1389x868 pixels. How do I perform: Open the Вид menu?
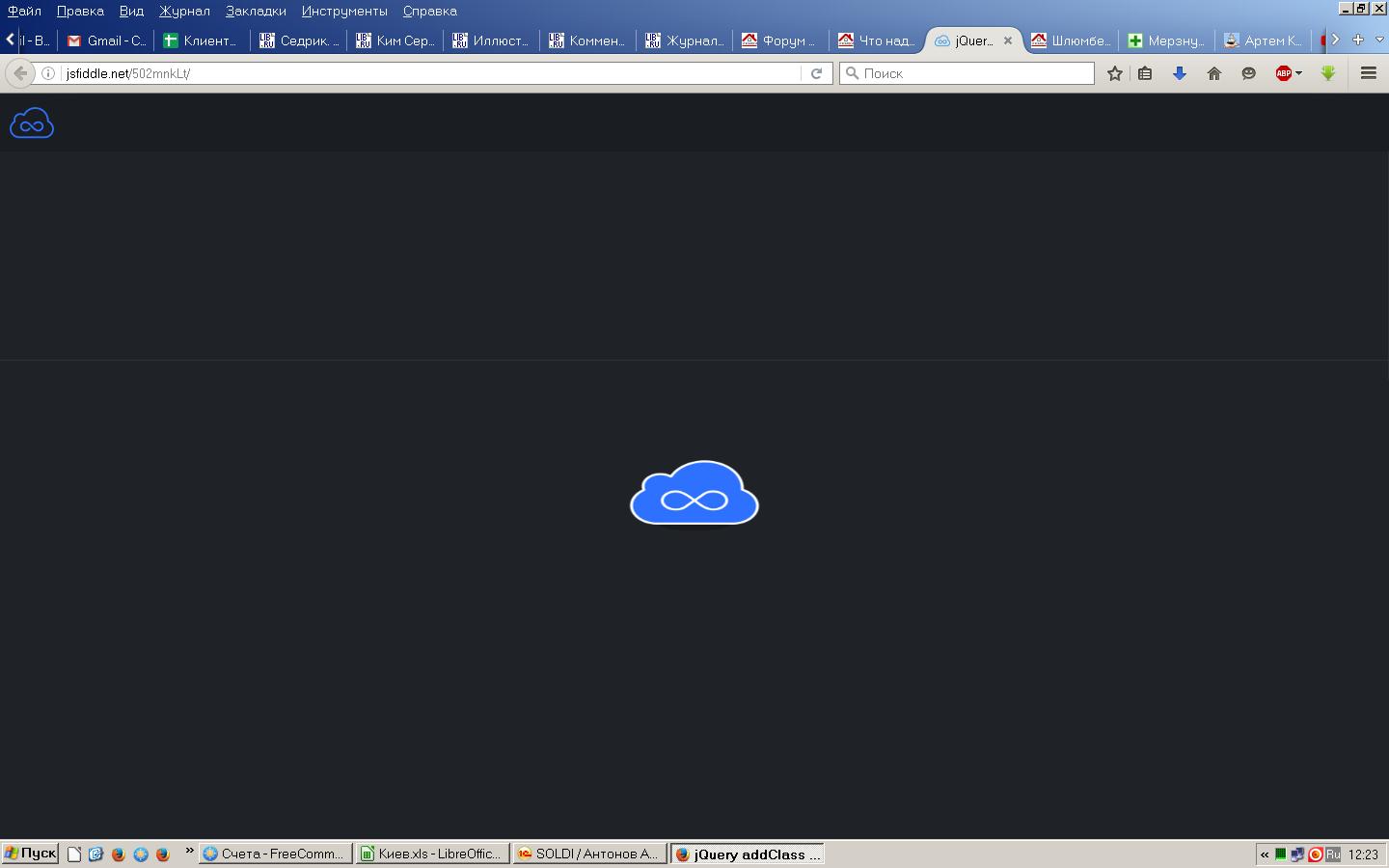point(131,11)
